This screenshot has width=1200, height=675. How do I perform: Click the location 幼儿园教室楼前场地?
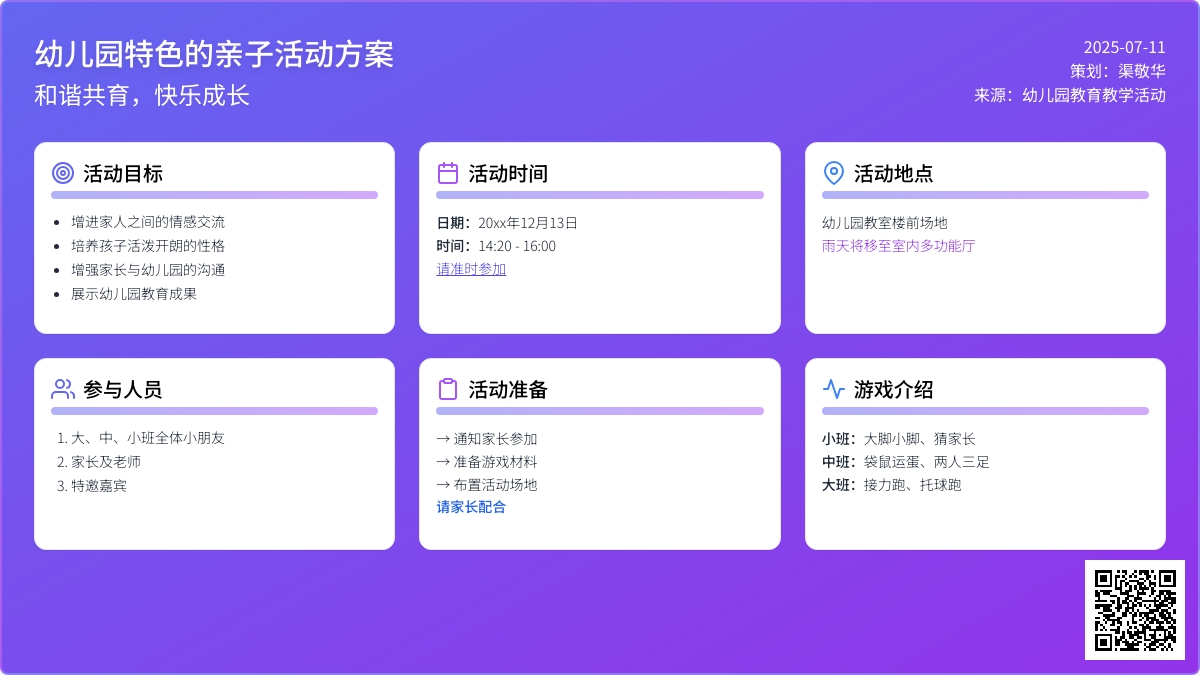885,223
